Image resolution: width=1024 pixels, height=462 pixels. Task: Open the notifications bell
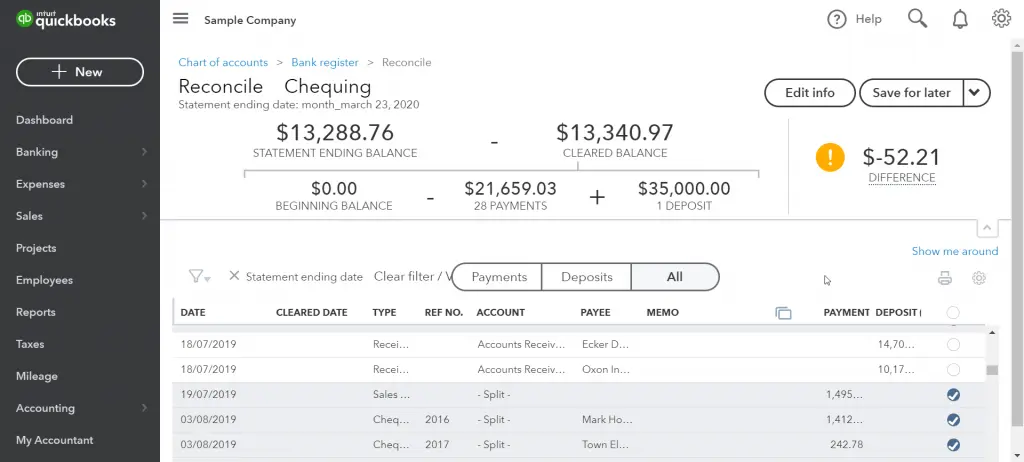960,20
